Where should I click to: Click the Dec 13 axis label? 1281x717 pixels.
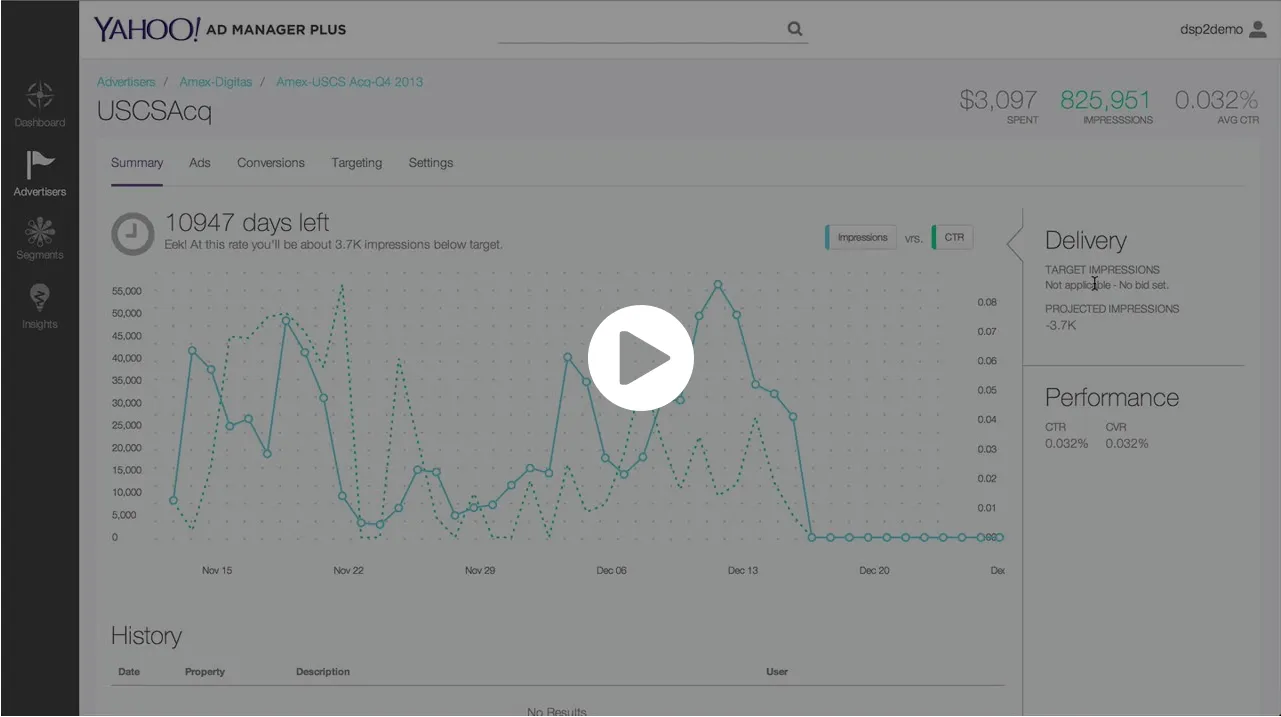[x=743, y=571]
